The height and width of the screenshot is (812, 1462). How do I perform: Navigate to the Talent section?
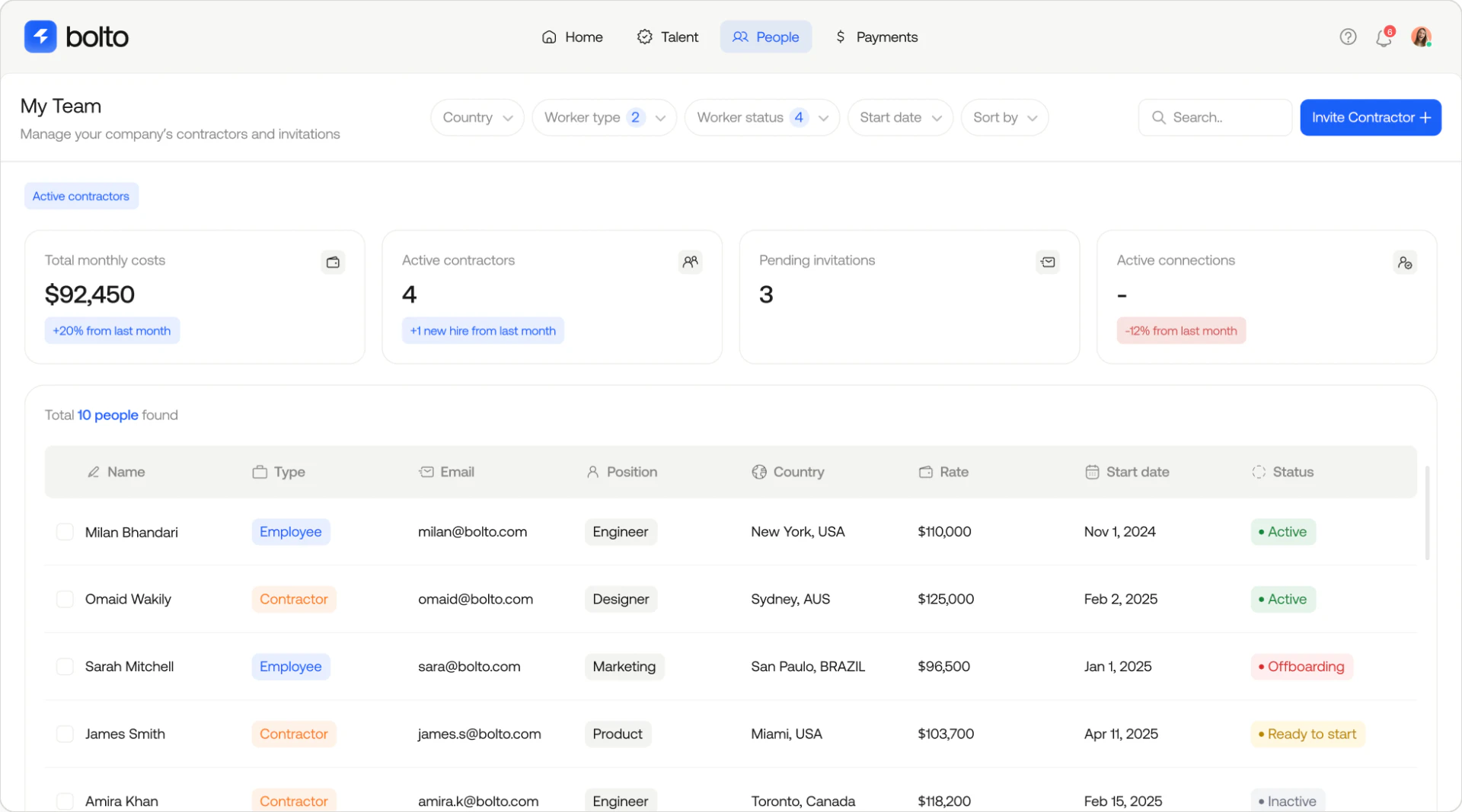point(667,37)
